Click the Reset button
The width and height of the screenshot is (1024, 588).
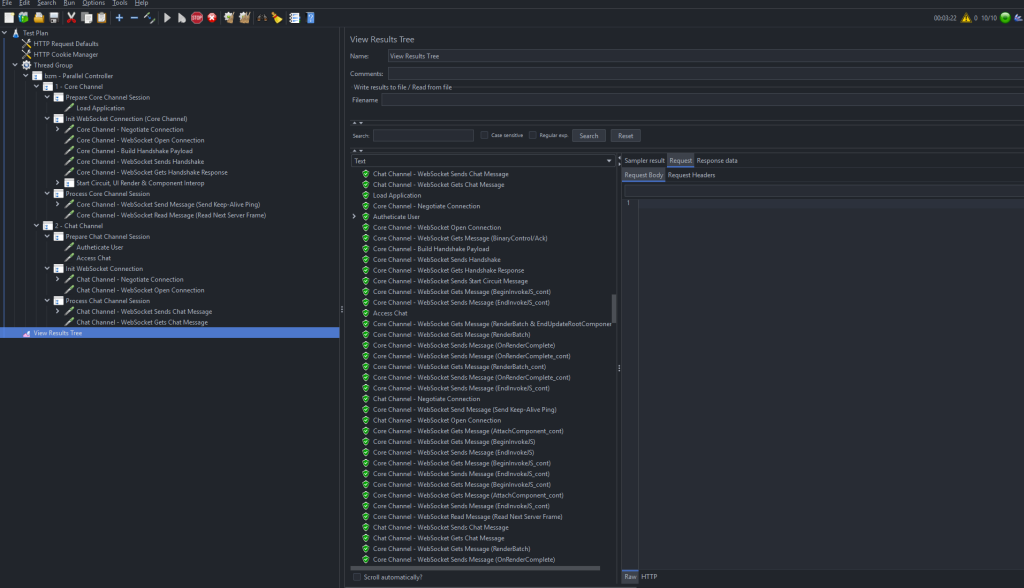[625, 136]
